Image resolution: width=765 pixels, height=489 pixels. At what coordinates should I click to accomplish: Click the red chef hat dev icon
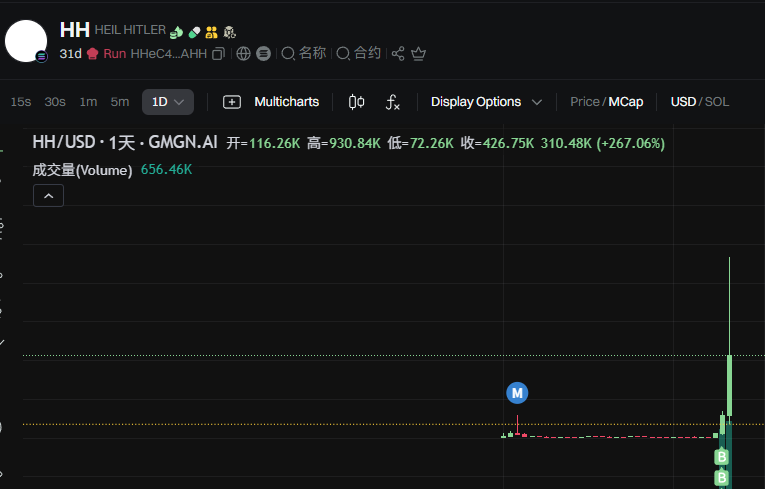[93, 54]
